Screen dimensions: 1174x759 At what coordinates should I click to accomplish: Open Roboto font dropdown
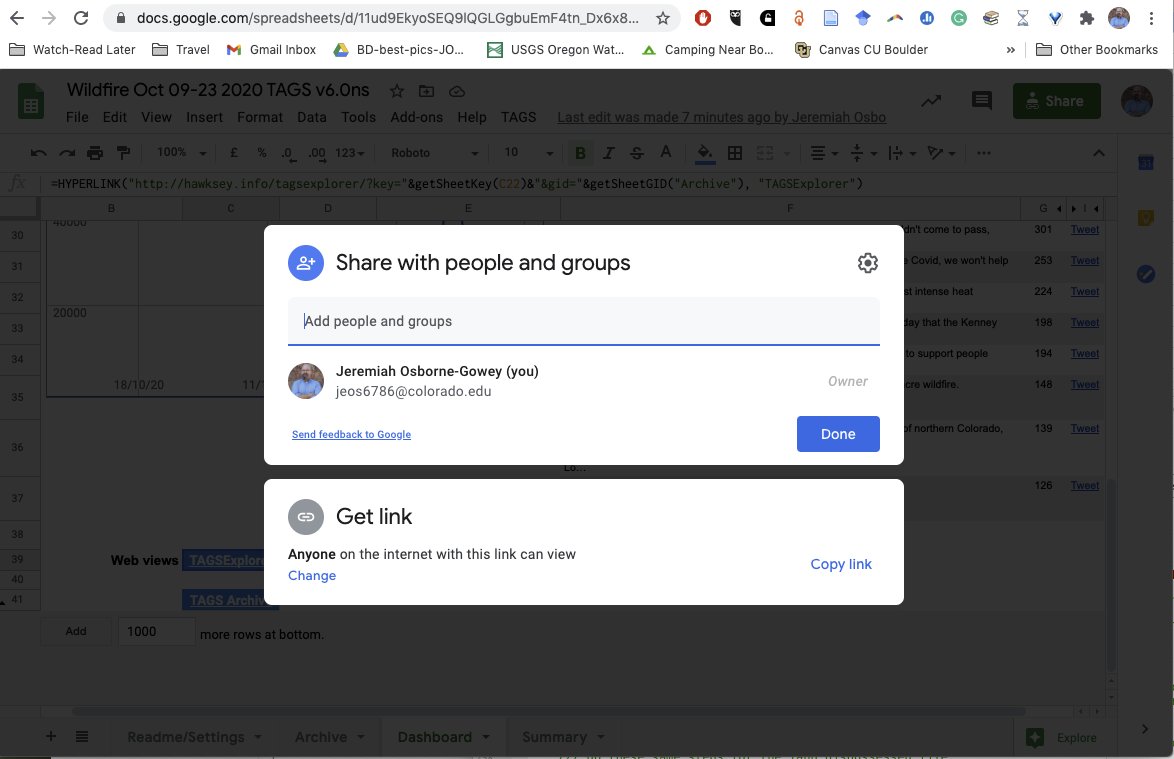(434, 153)
